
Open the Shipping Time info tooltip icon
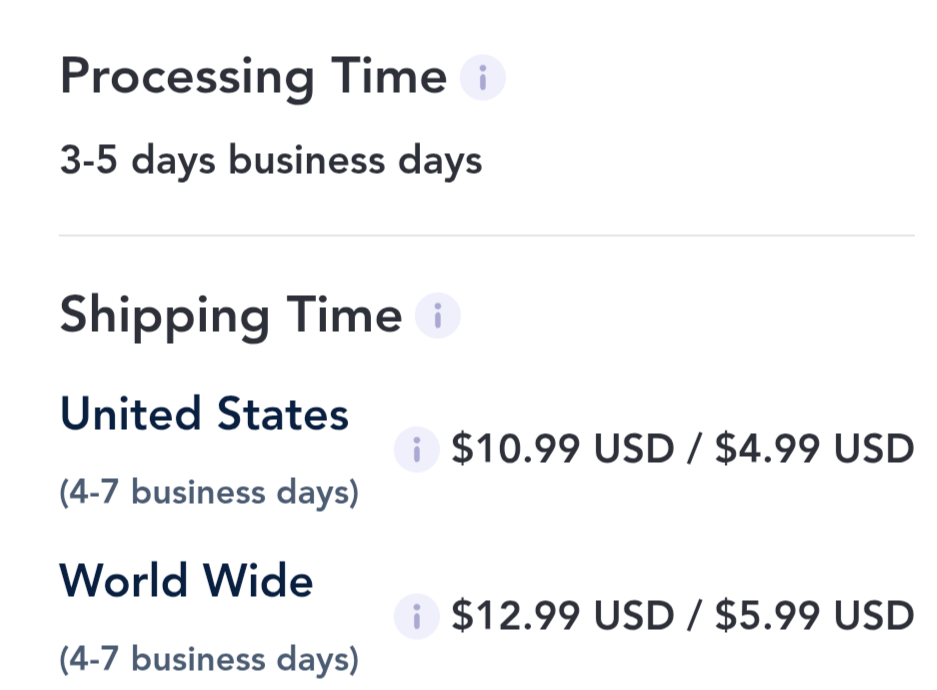pyautogui.click(x=438, y=316)
